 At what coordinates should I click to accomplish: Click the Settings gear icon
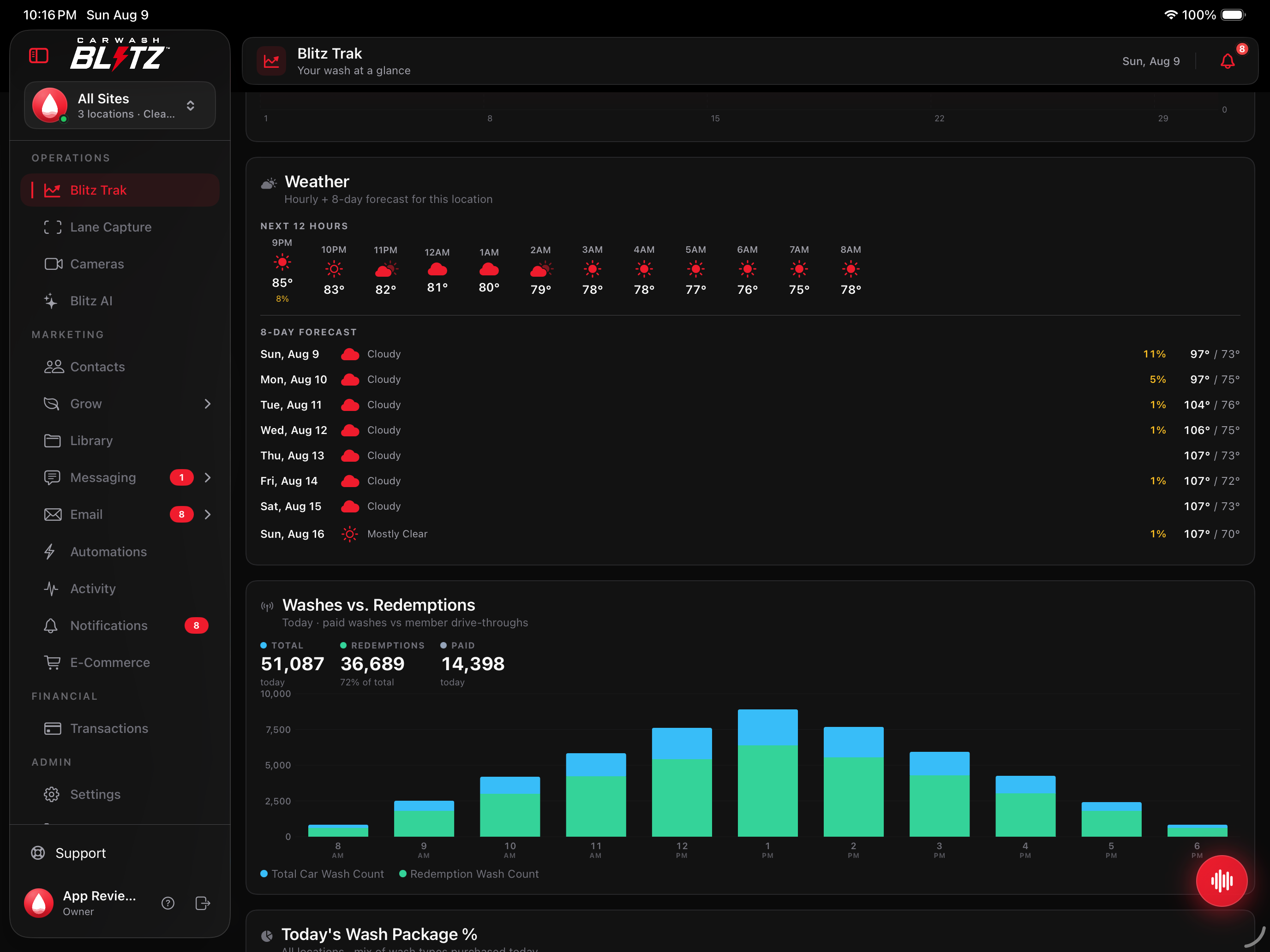pyautogui.click(x=52, y=794)
